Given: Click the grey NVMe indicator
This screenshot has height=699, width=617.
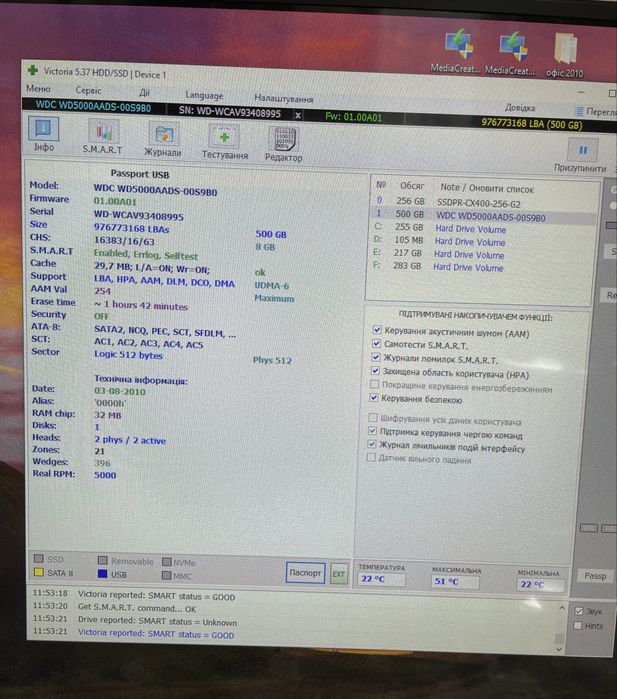Looking at the screenshot, I should coord(167,562).
